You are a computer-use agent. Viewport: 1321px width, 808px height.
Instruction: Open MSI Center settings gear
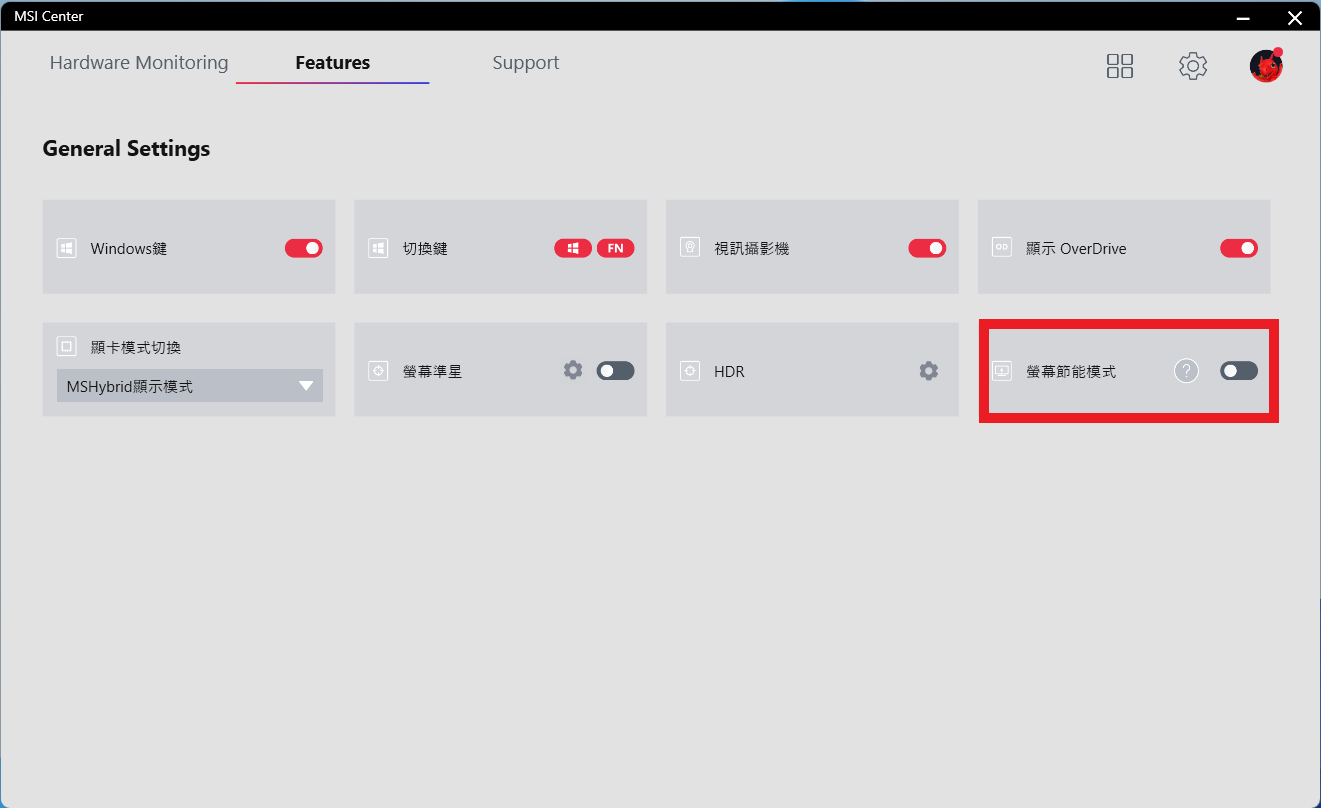click(x=1192, y=66)
